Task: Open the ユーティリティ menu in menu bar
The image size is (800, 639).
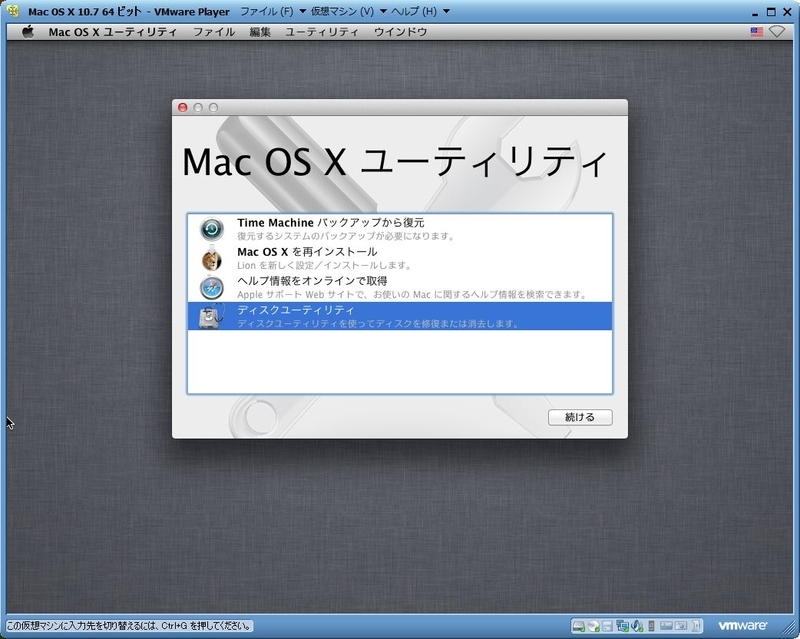Action: [321, 32]
